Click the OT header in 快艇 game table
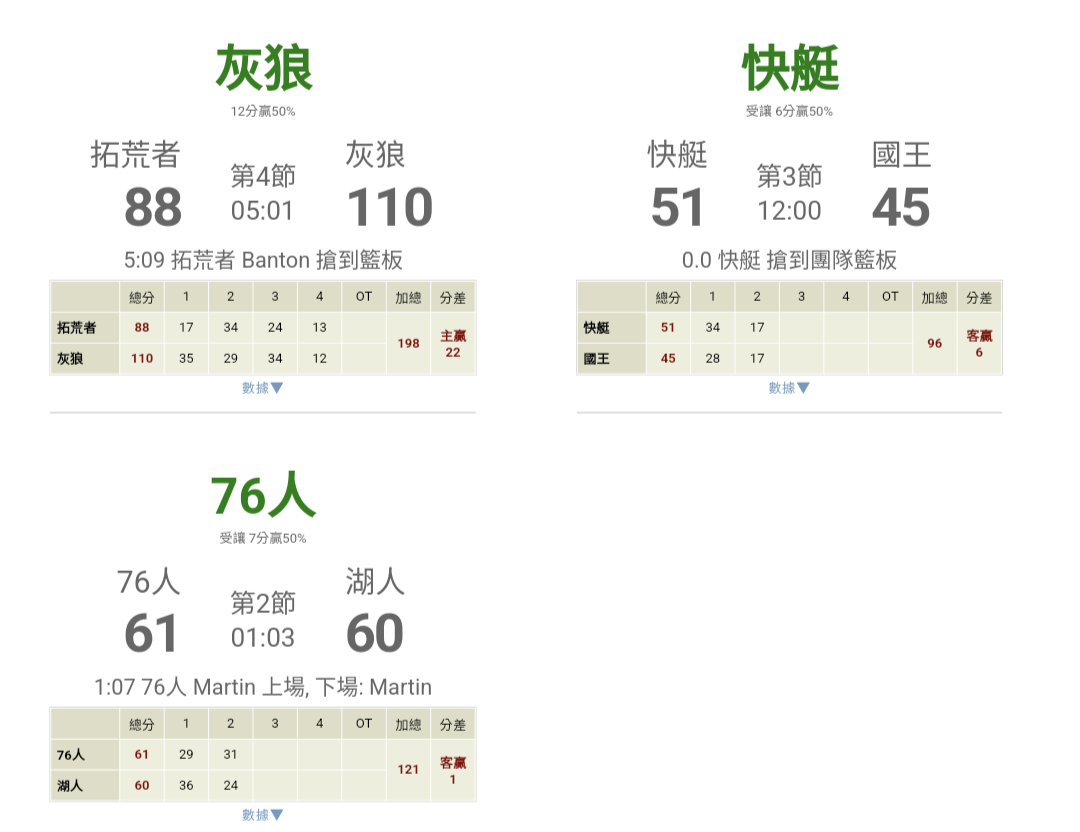This screenshot has width=1080, height=832. 890,297
